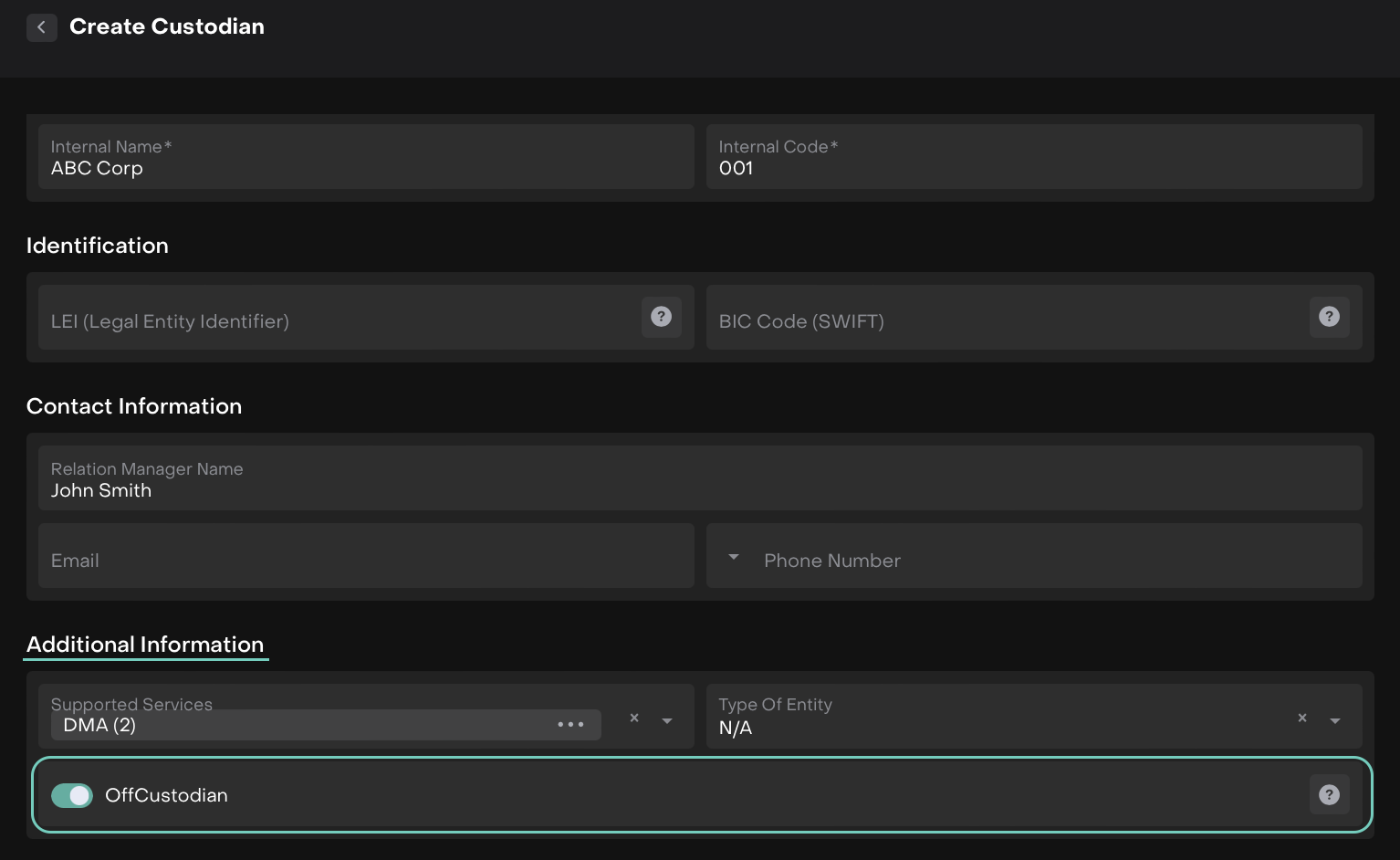Screen dimensions: 1400x860
Task: Open help for LEI field
Action: pyautogui.click(x=661, y=317)
